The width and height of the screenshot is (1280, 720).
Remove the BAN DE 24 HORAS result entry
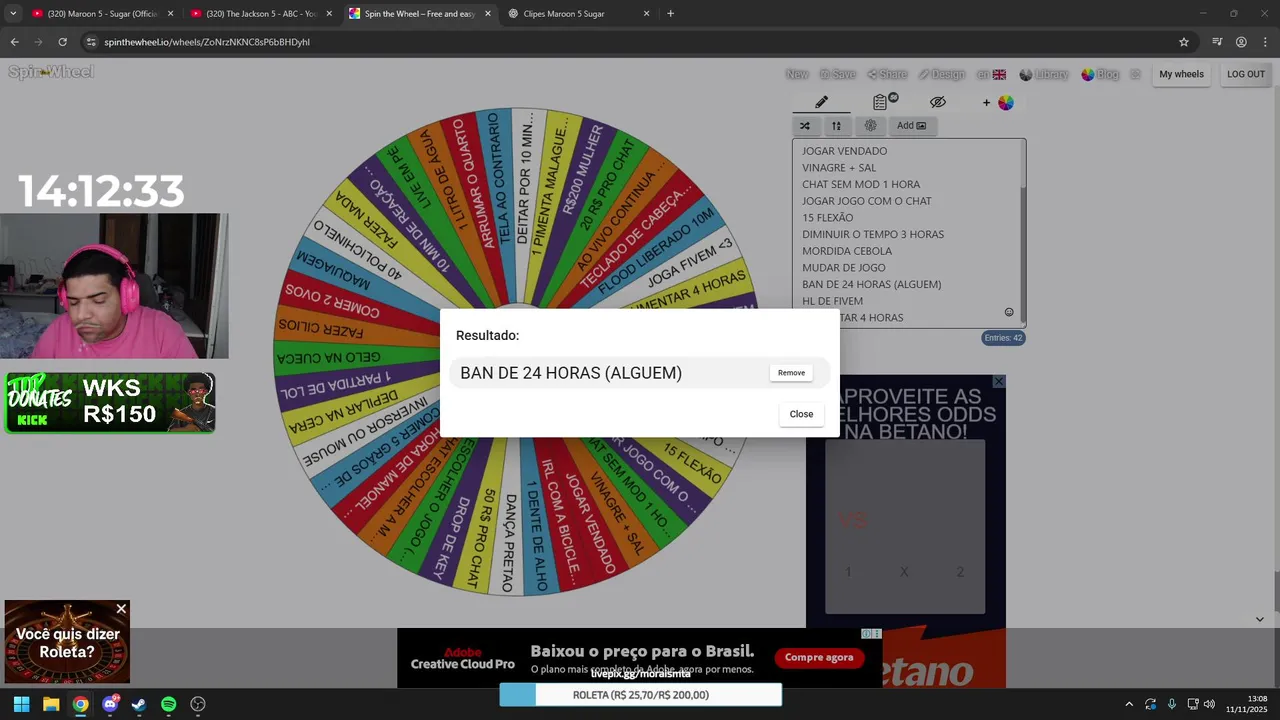pyautogui.click(x=791, y=373)
